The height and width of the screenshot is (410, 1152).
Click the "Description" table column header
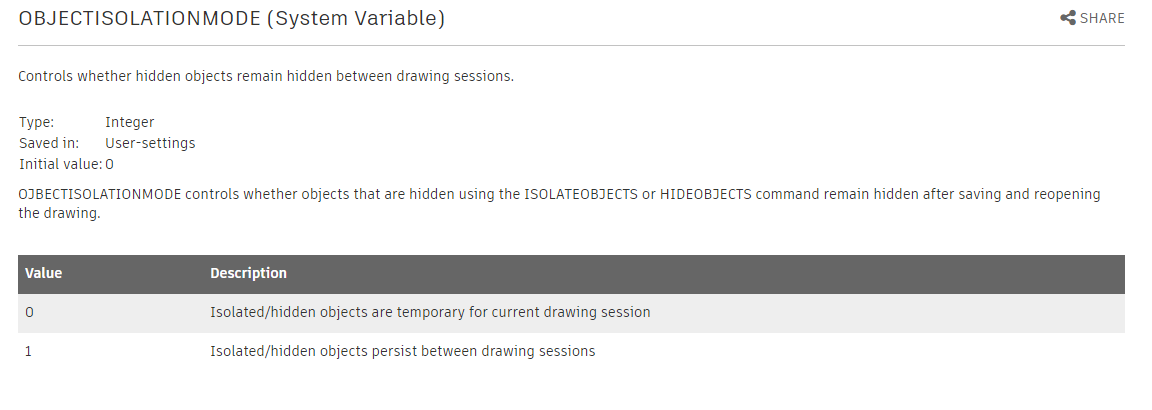(248, 273)
